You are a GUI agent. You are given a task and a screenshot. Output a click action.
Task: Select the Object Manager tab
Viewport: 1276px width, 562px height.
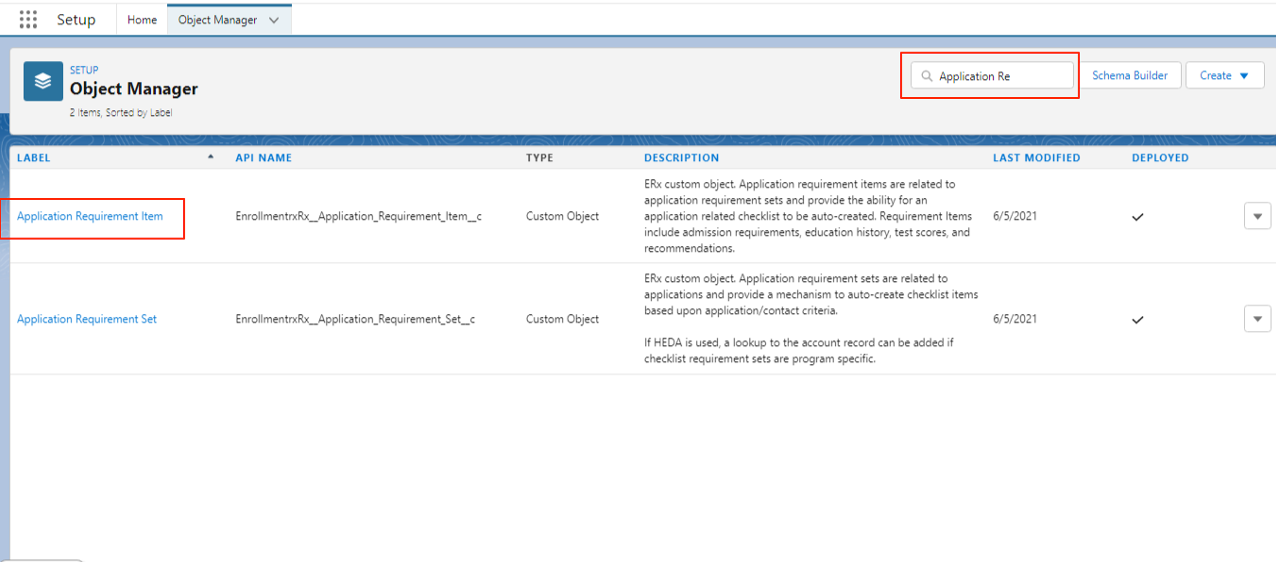click(x=217, y=20)
